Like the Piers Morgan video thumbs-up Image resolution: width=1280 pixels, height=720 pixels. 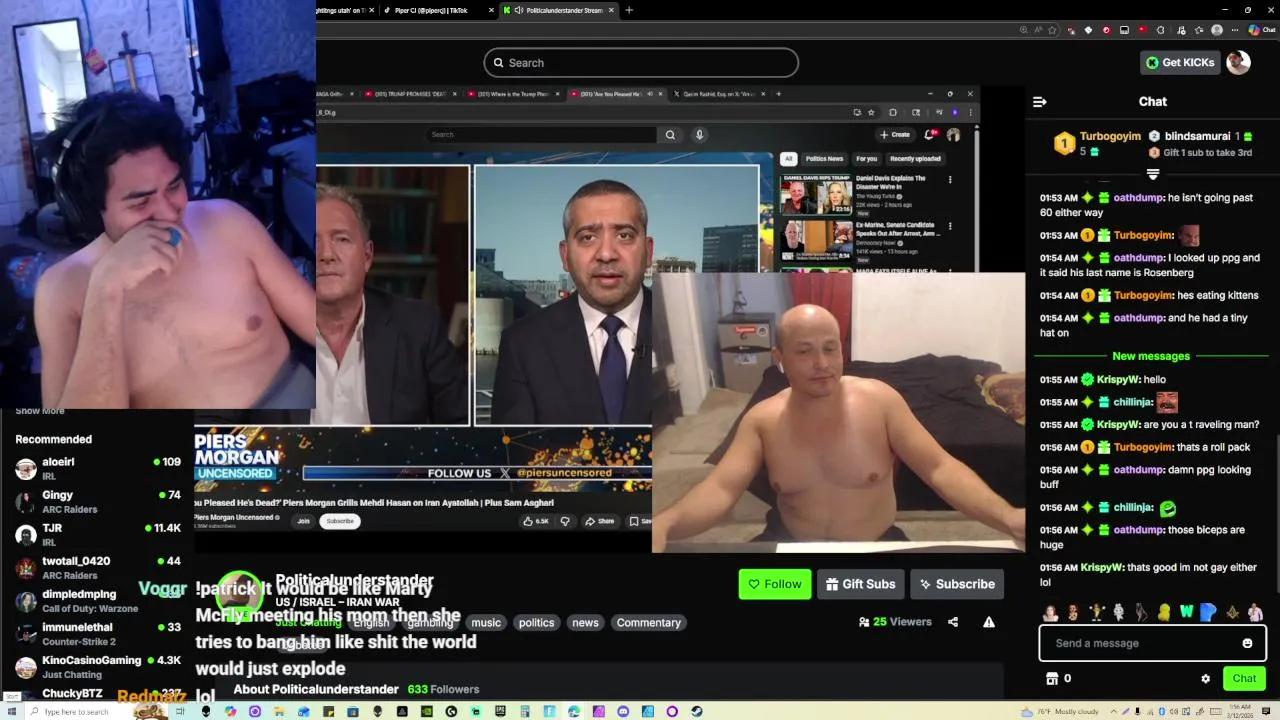click(x=536, y=521)
